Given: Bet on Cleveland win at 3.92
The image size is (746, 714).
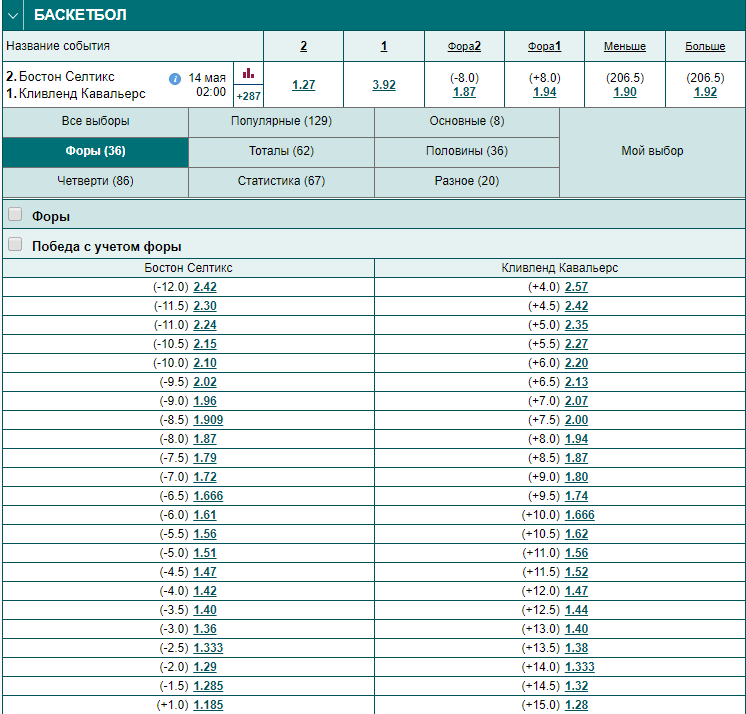Looking at the screenshot, I should (x=384, y=85).
